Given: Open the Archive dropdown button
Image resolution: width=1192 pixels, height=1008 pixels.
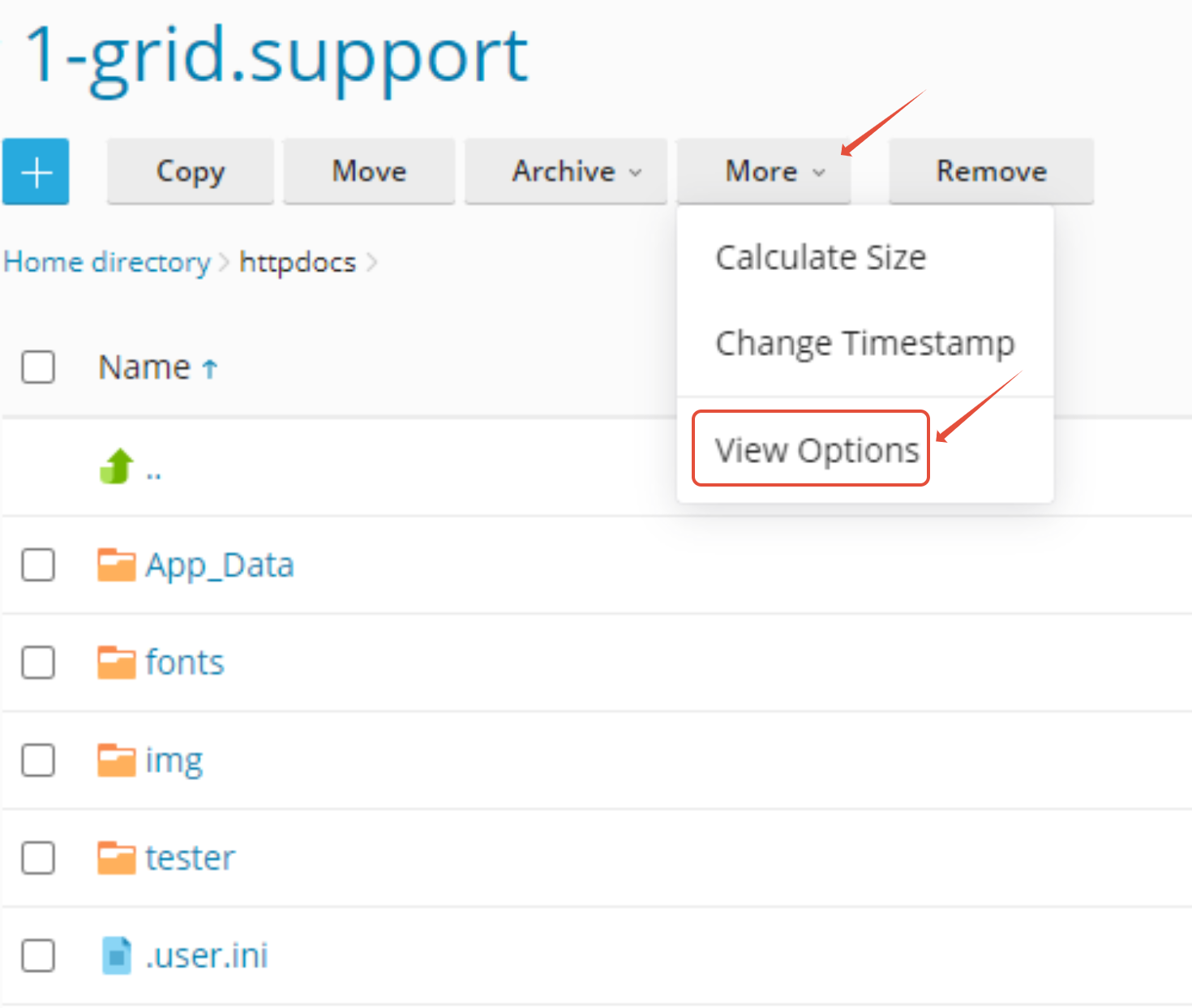Looking at the screenshot, I should 565,171.
